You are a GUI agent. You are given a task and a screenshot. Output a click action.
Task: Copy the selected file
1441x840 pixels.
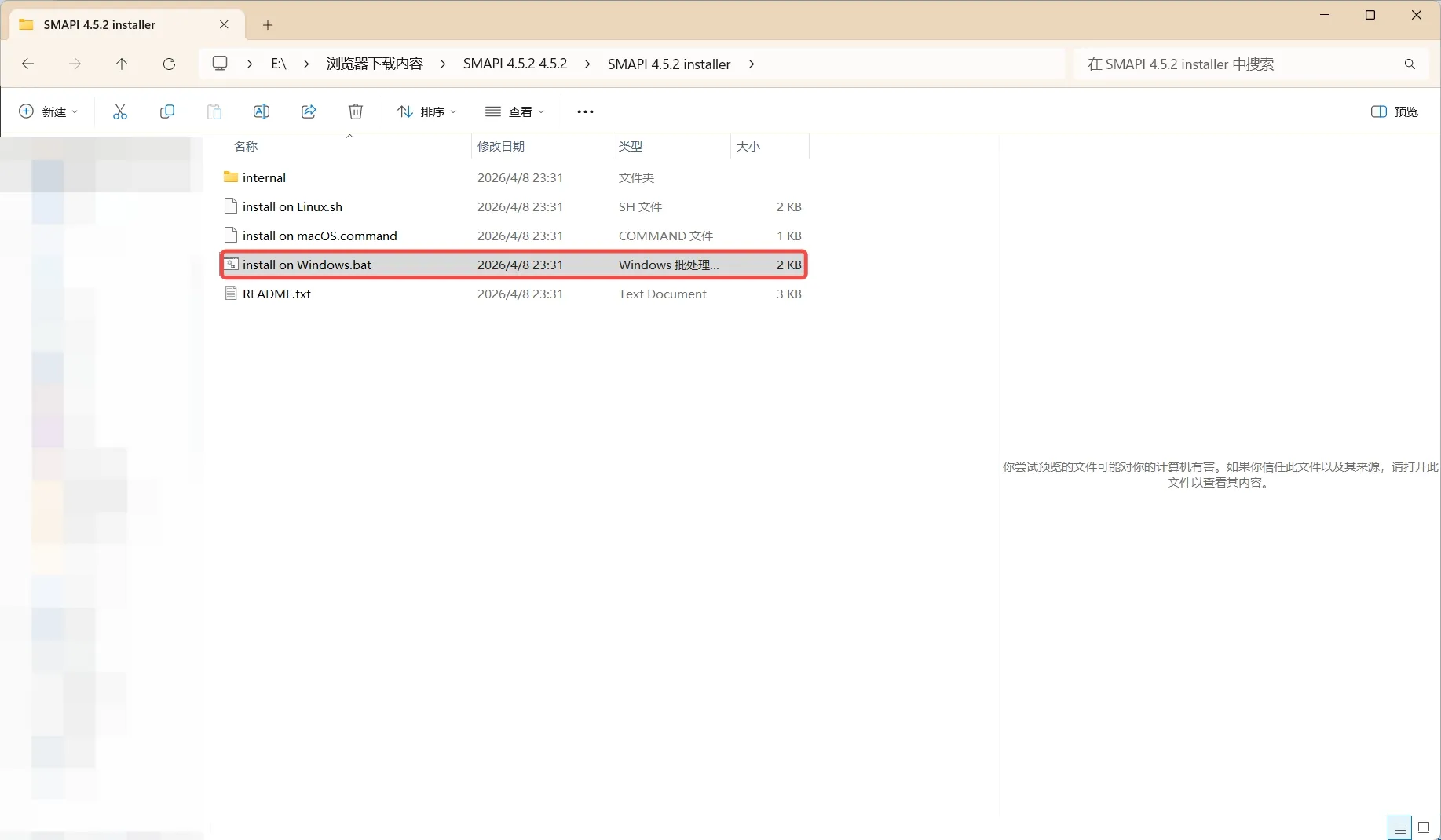(167, 111)
